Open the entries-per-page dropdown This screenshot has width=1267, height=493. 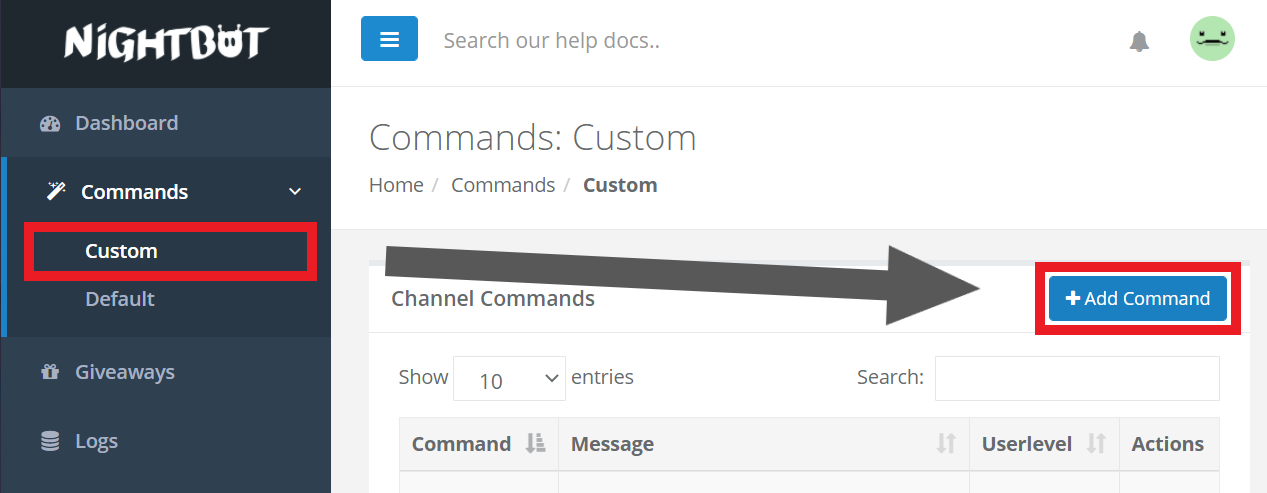click(x=509, y=379)
